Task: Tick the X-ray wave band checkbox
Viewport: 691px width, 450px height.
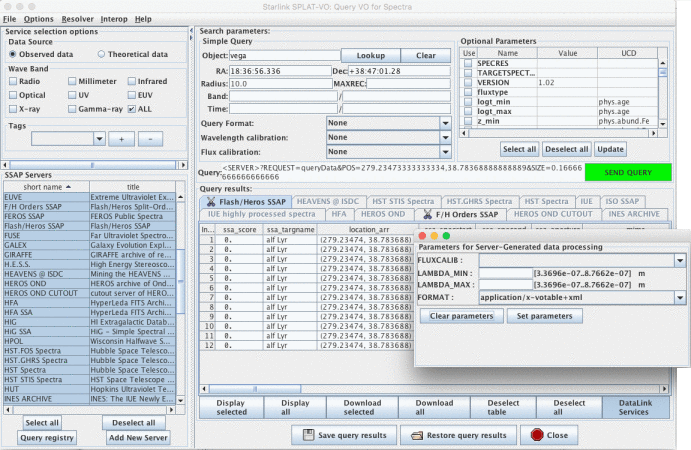Action: tap(13, 109)
